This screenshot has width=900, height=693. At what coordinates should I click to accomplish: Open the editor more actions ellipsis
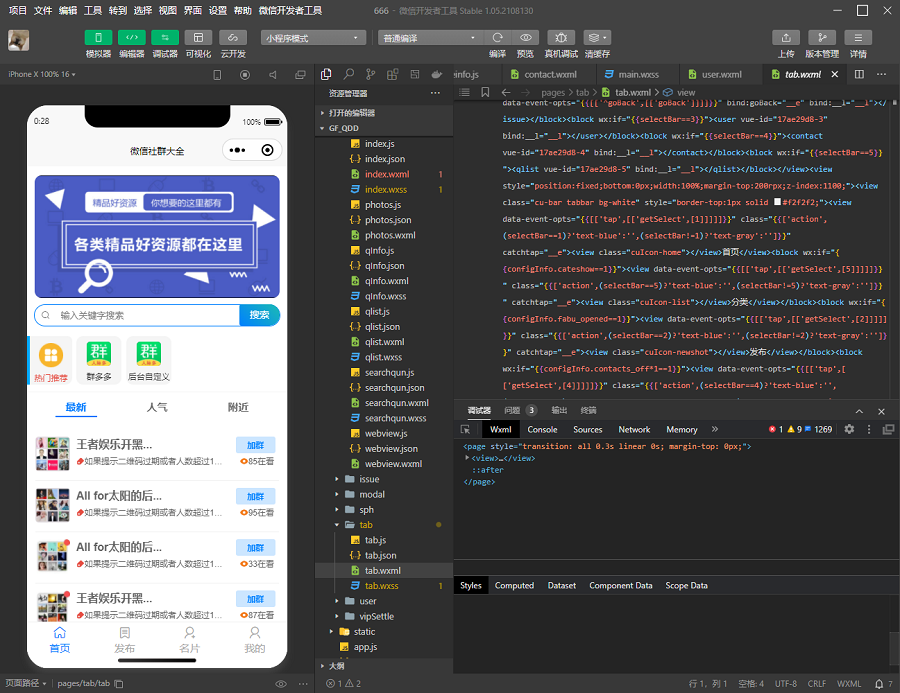click(x=882, y=74)
